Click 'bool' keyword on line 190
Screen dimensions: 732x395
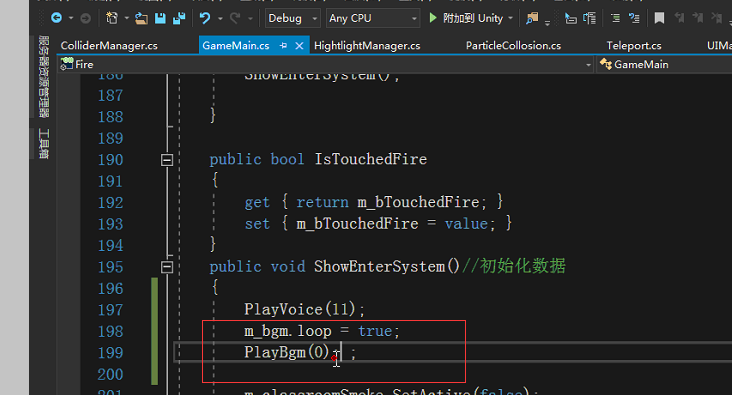click(x=287, y=160)
